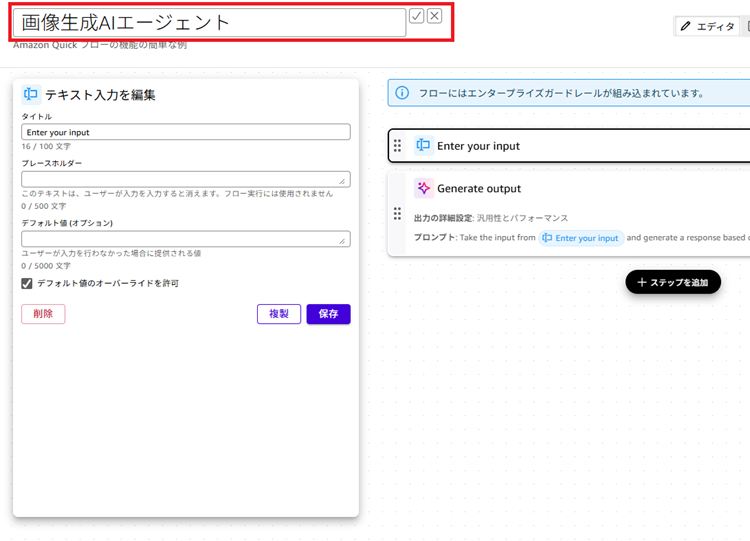
Task: Click the sparkle icon on Generate output
Action: 423,188
